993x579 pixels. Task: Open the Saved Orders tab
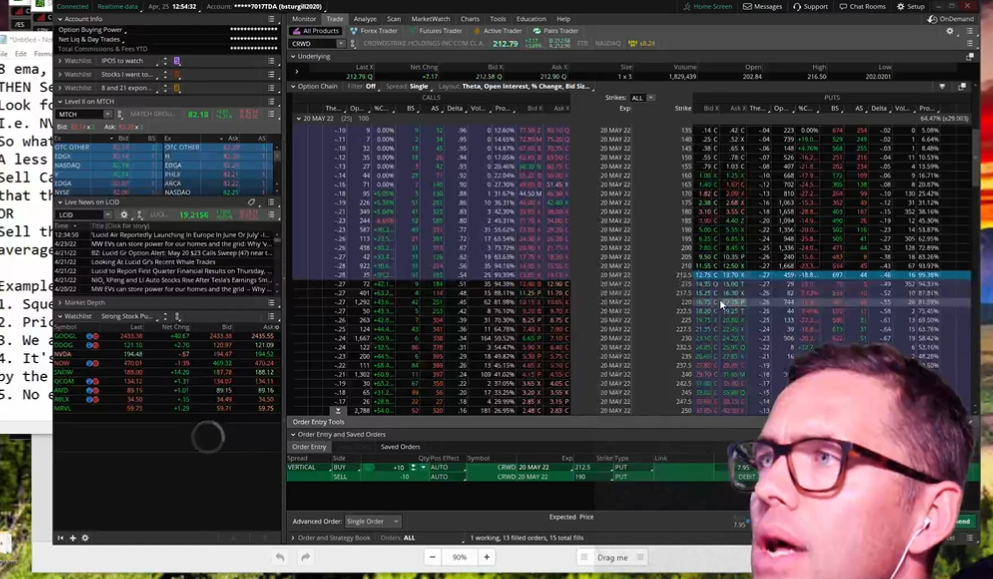pos(400,447)
